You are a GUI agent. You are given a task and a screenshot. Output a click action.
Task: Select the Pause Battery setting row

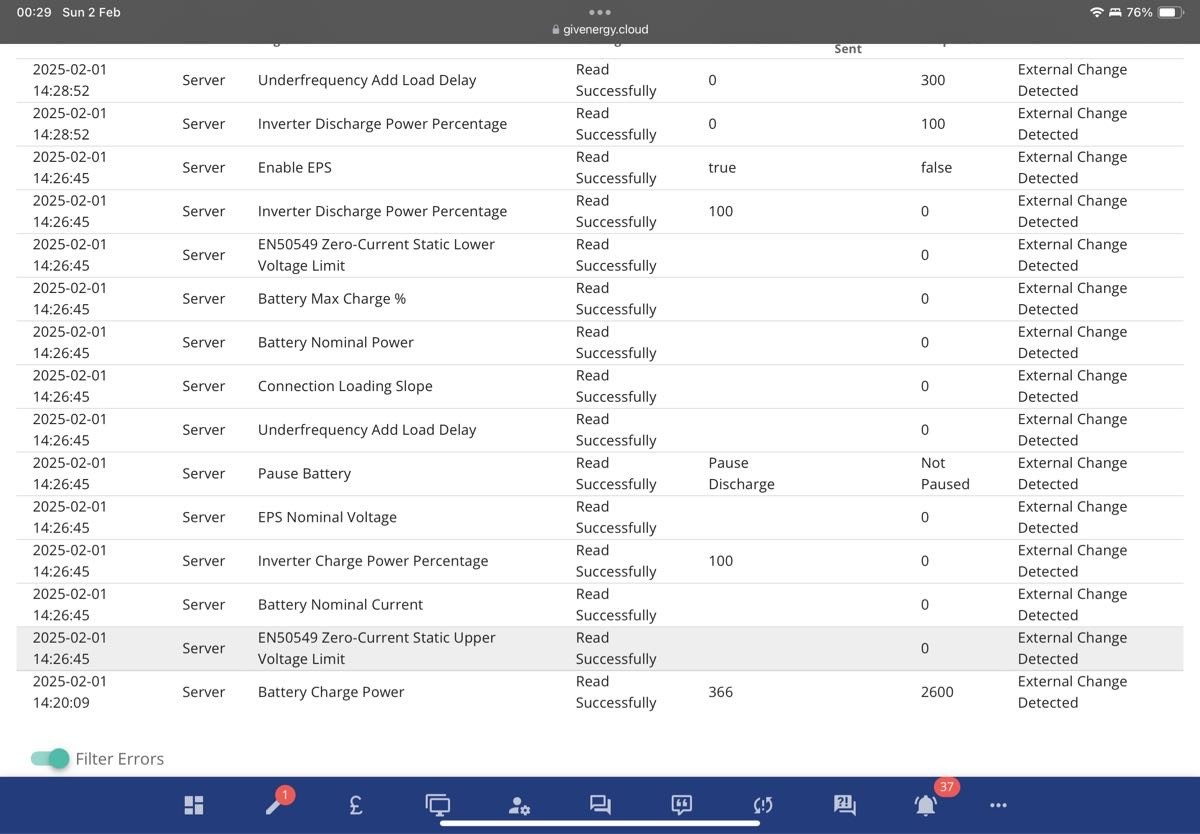[x=600, y=474]
